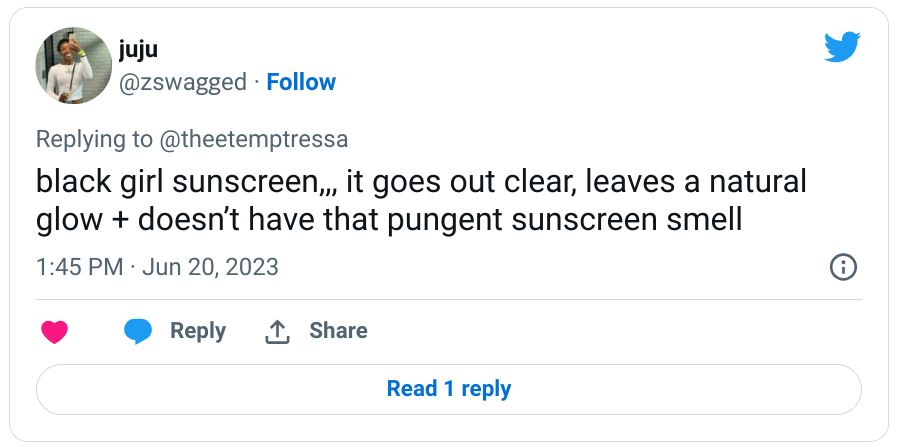Open the tweet timestamp 1:45 PM

(79, 267)
